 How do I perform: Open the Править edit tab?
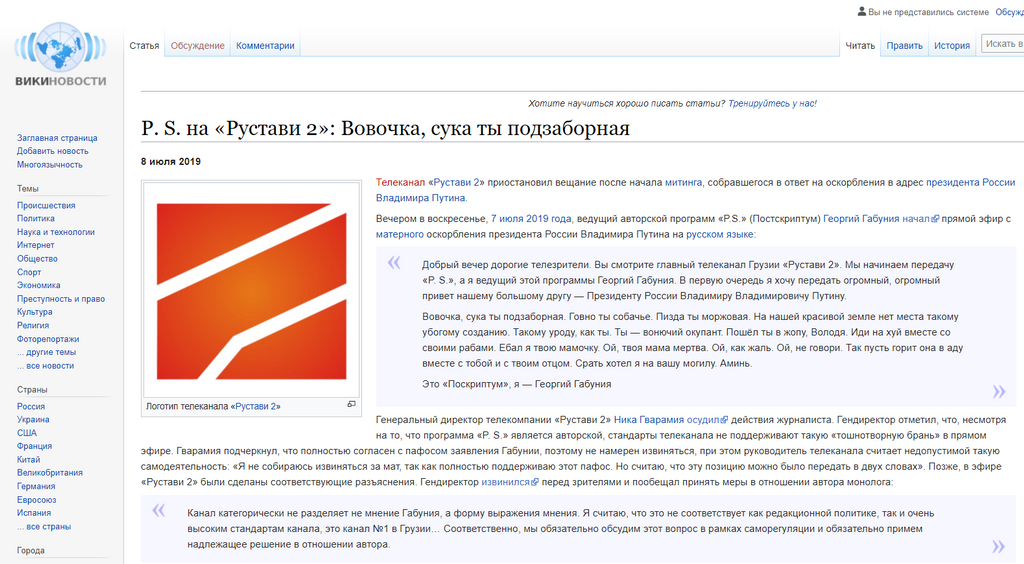[x=904, y=46]
